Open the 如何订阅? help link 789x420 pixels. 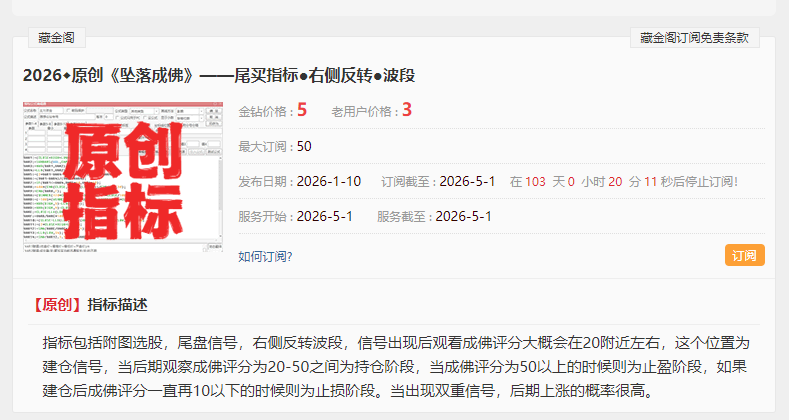coord(265,256)
